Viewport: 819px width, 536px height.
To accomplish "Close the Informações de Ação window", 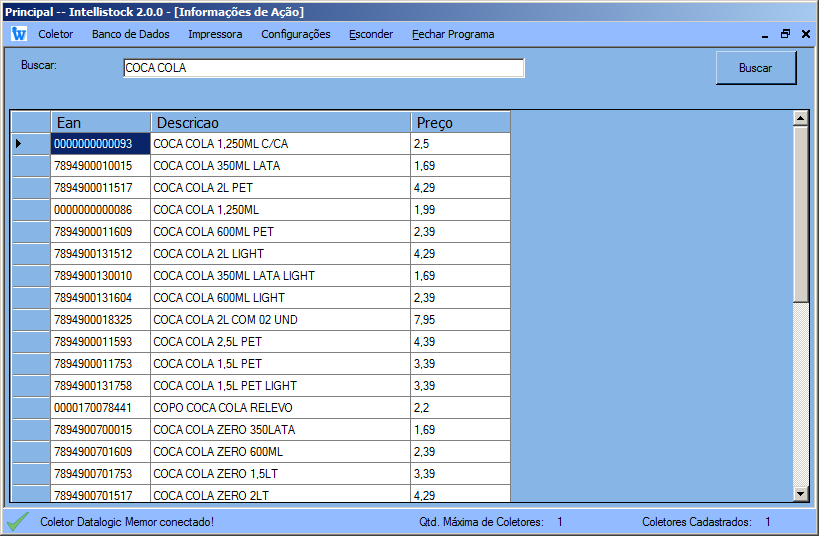I will tap(805, 34).
